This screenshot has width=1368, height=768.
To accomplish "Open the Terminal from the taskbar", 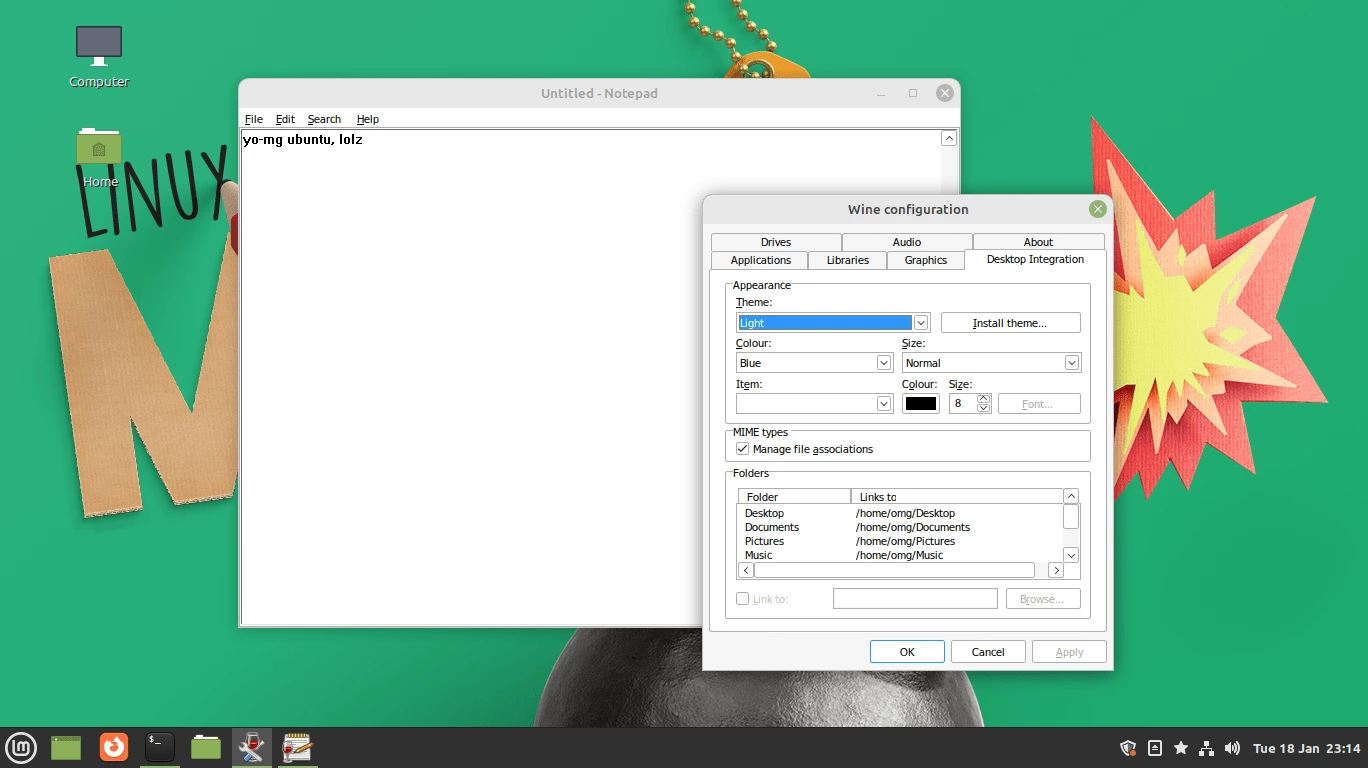I will (x=160, y=747).
